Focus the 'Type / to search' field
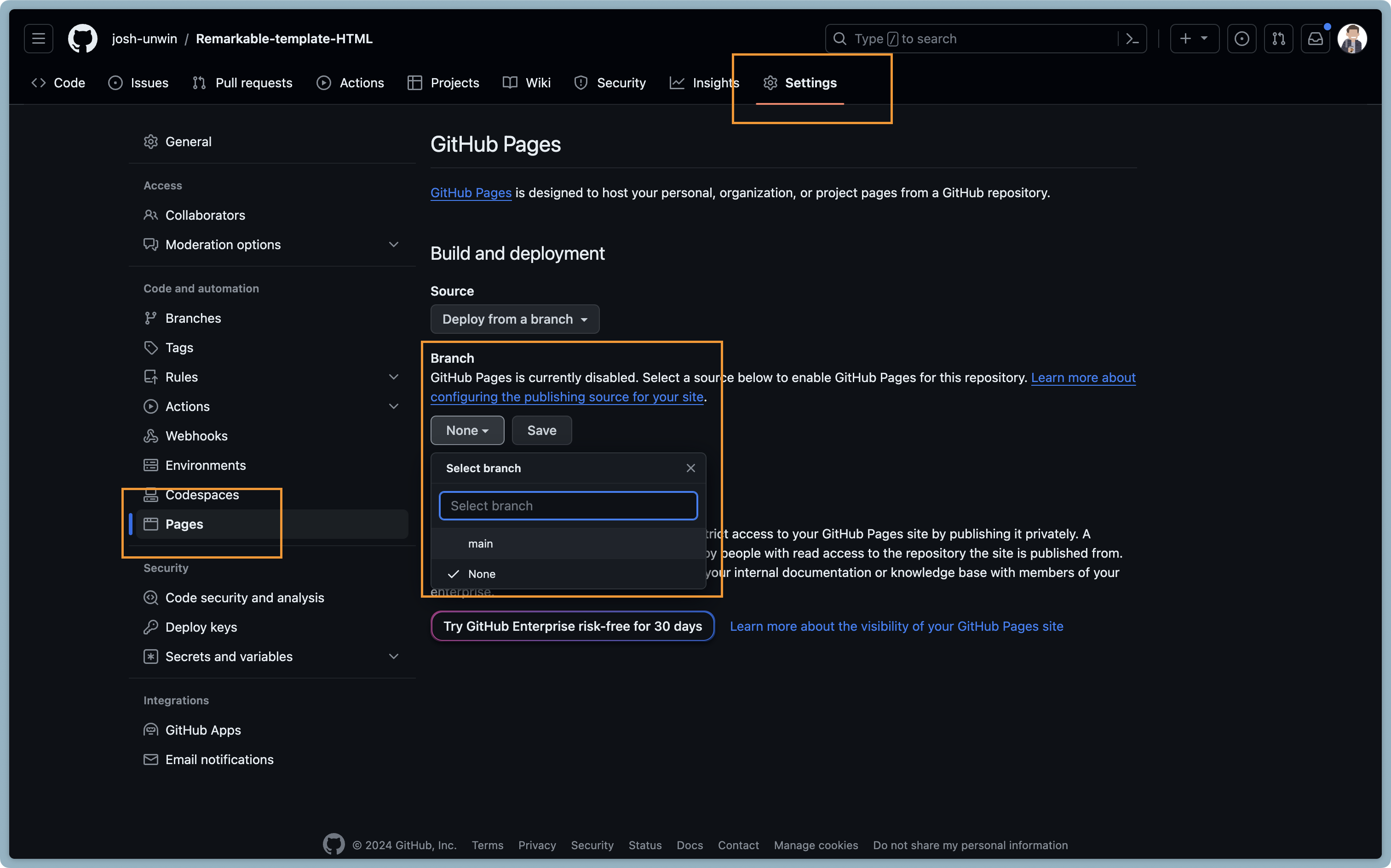The height and width of the screenshot is (868, 1391). pyautogui.click(x=972, y=39)
